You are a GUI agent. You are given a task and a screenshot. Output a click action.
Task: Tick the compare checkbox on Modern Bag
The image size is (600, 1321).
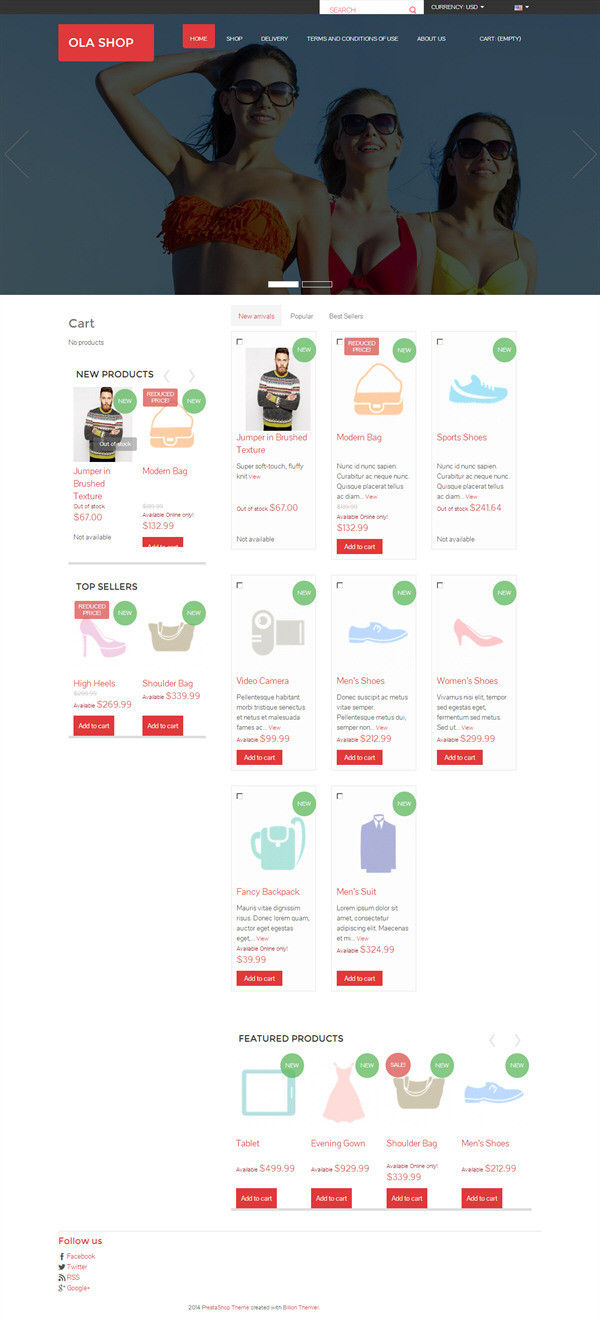click(x=340, y=342)
